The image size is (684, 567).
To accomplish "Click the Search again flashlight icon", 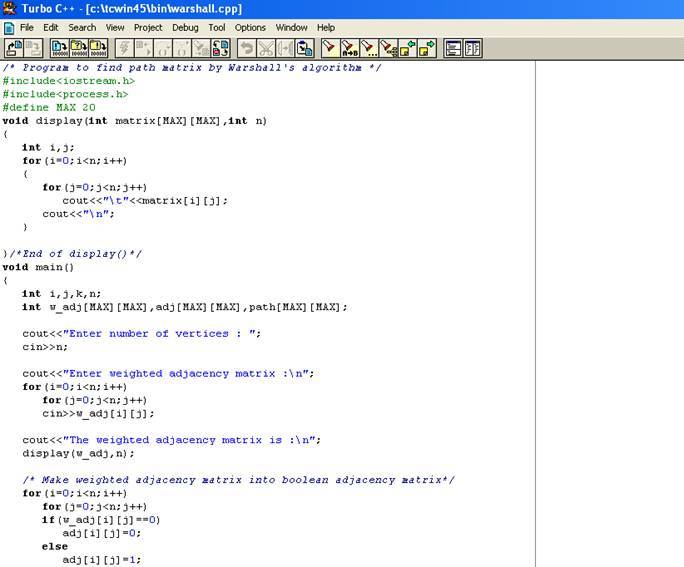I will [x=369, y=48].
